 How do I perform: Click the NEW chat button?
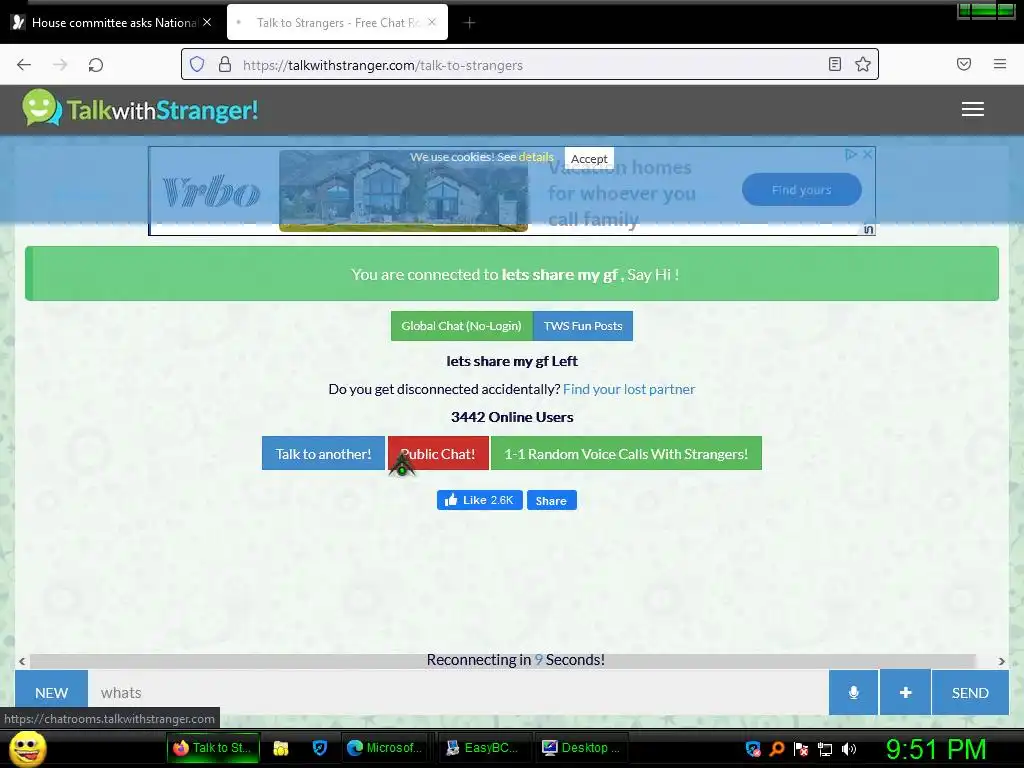(52, 692)
